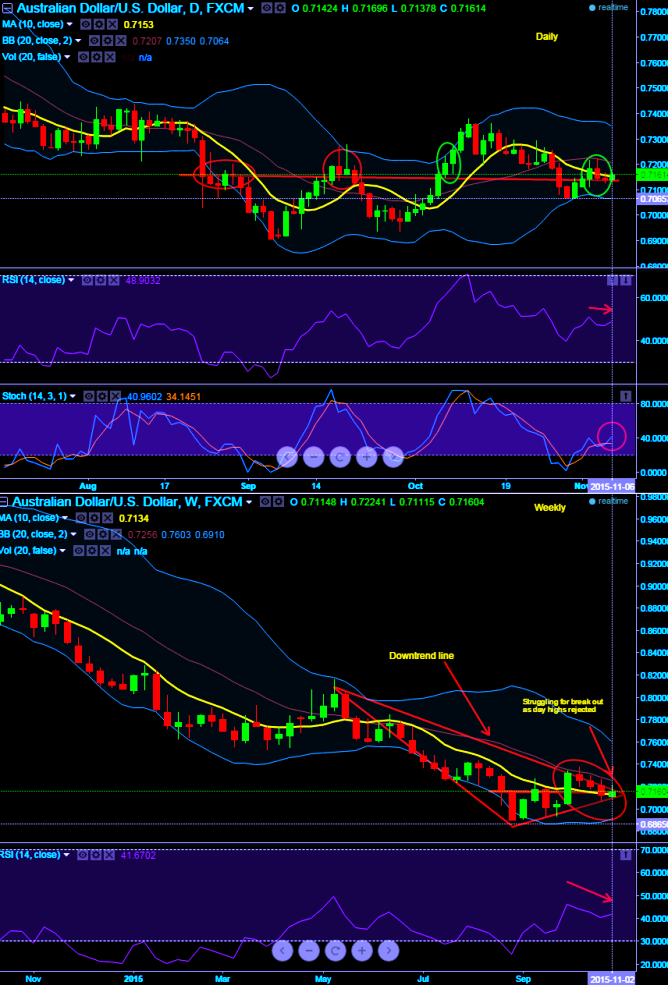Remove MA (10, close) from Weekly chart
This screenshot has width=668, height=985.
[x=107, y=518]
